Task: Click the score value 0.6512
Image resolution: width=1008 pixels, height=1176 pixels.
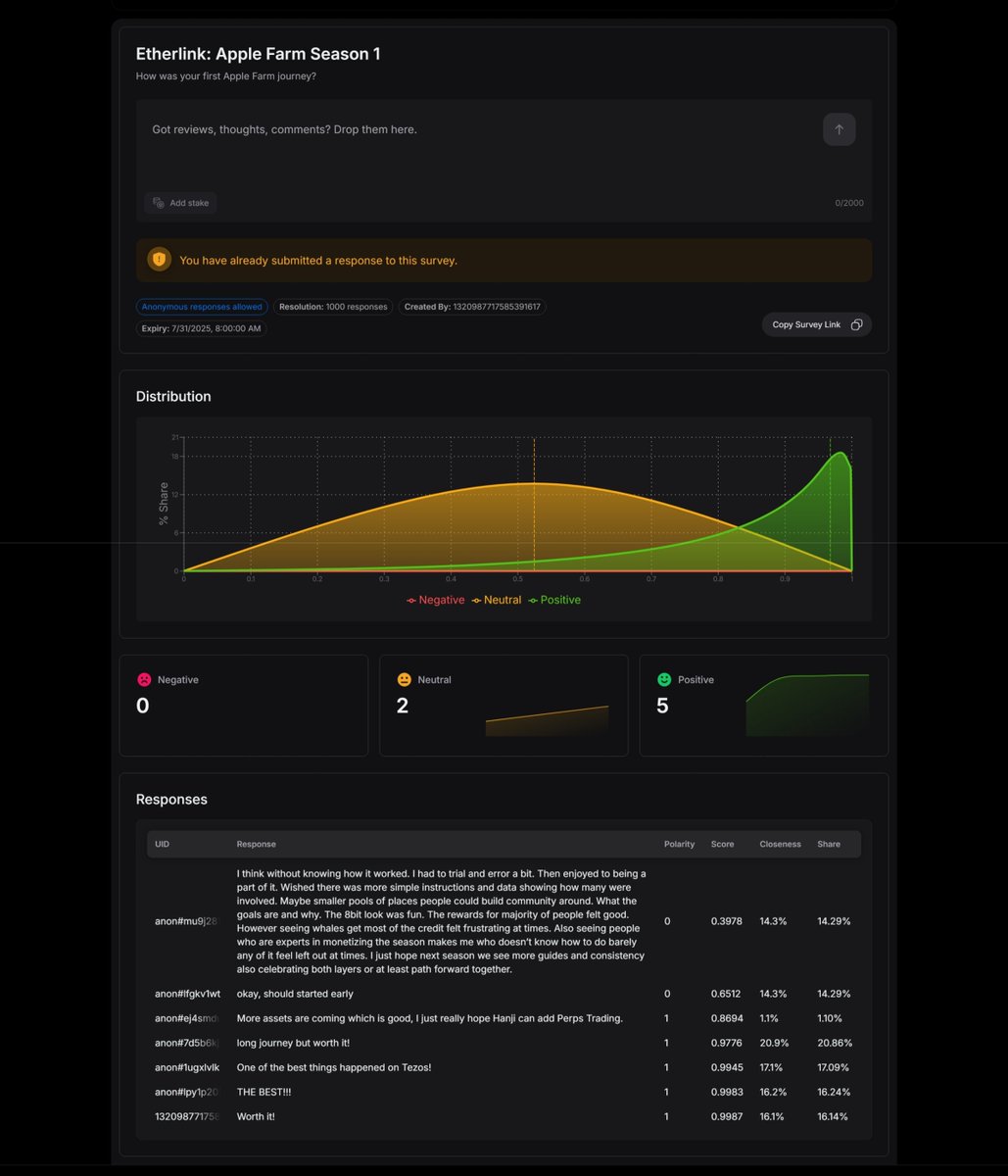Action: tap(726, 994)
